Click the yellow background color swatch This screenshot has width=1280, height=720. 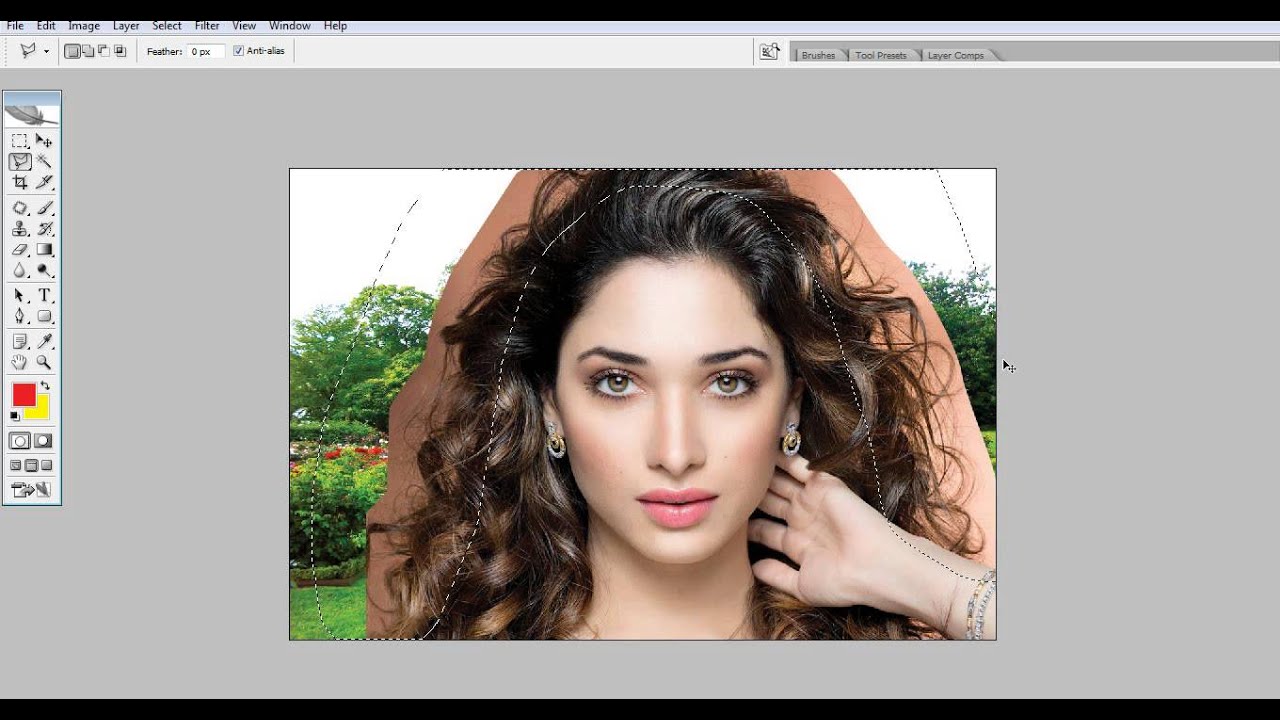(40, 410)
